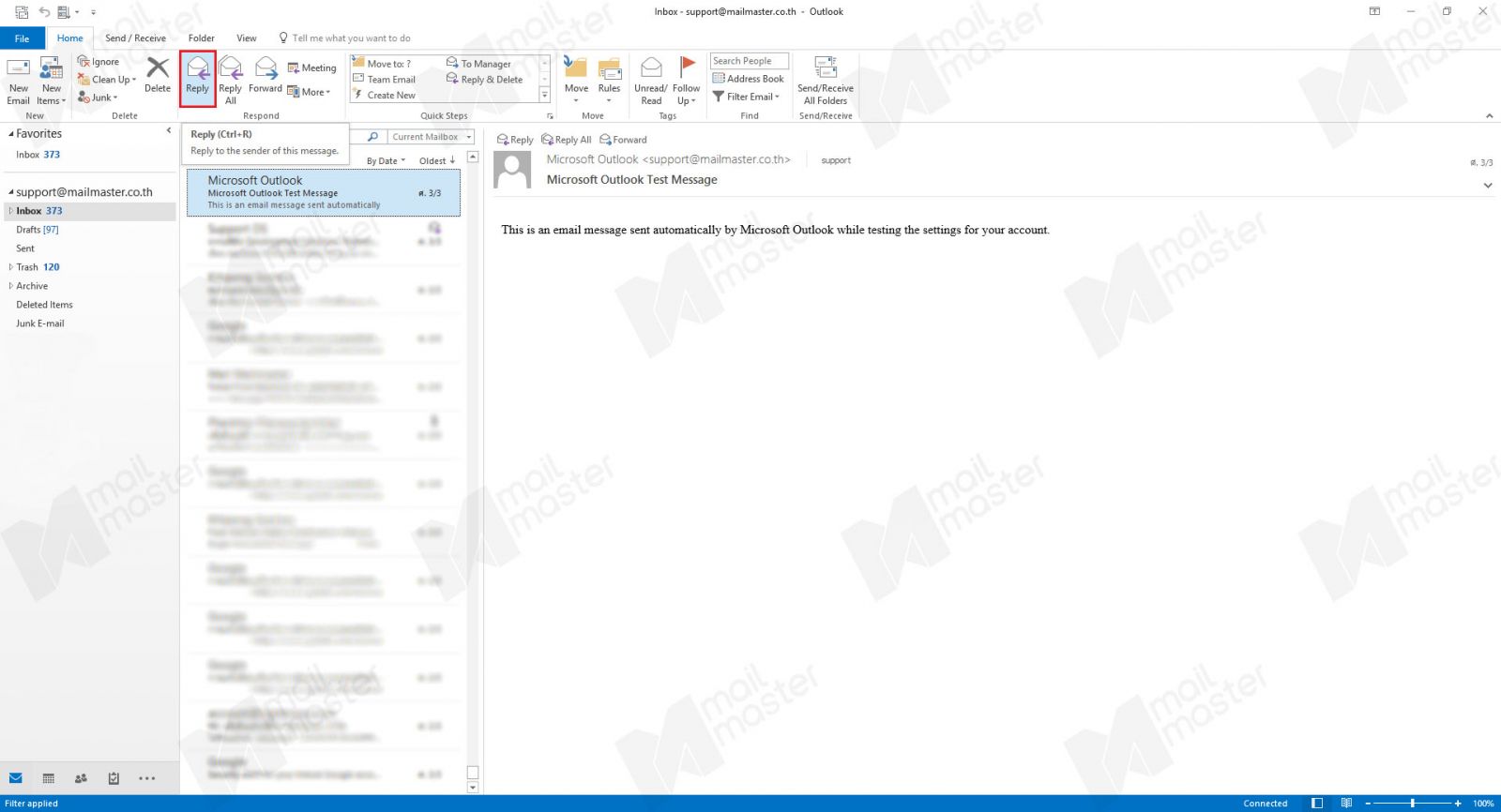
Task: Toggle reading view in status bar
Action: [1346, 804]
